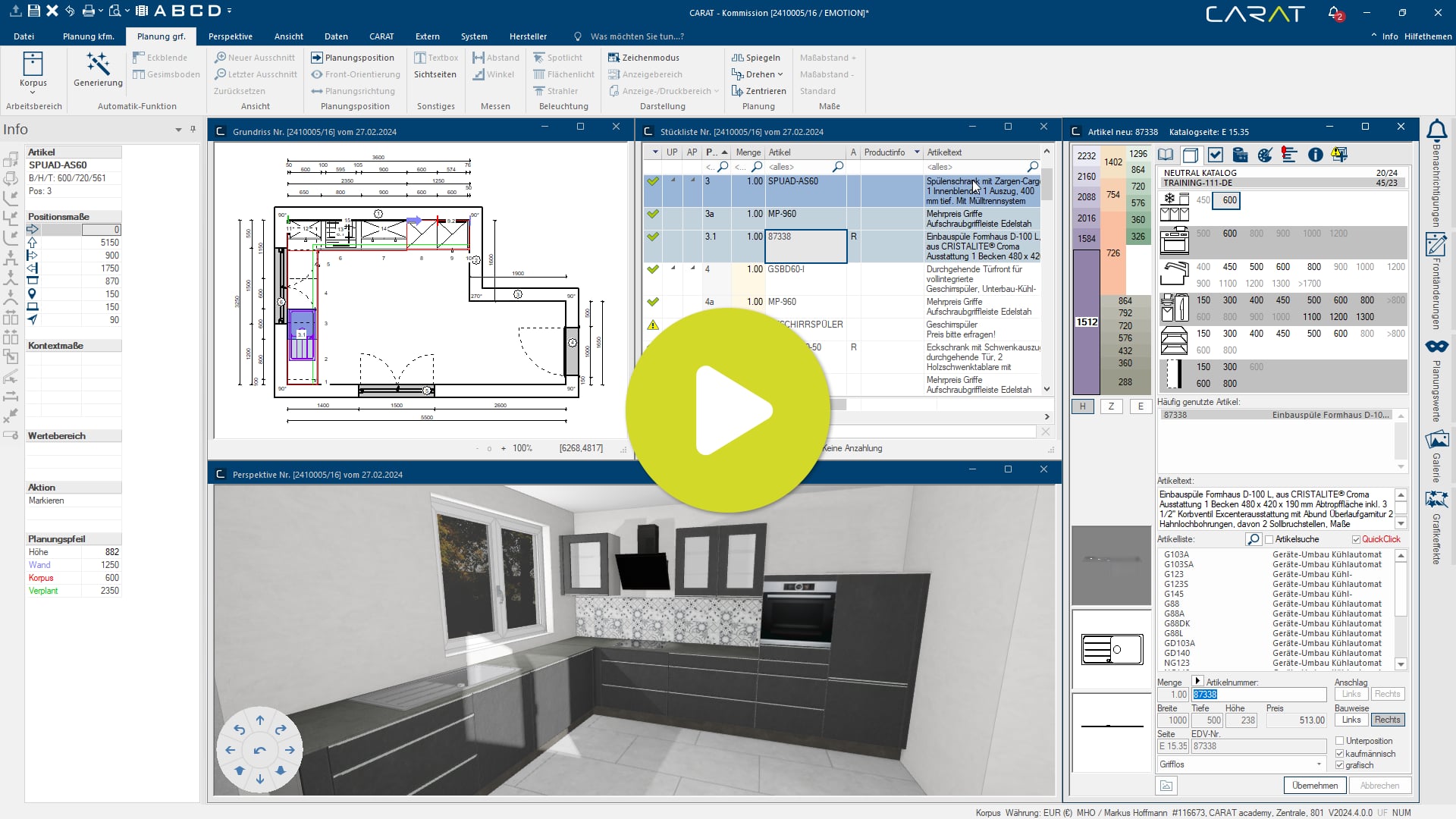1456x819 pixels.
Task: Select the oven appliance category icon
Action: point(1175,241)
